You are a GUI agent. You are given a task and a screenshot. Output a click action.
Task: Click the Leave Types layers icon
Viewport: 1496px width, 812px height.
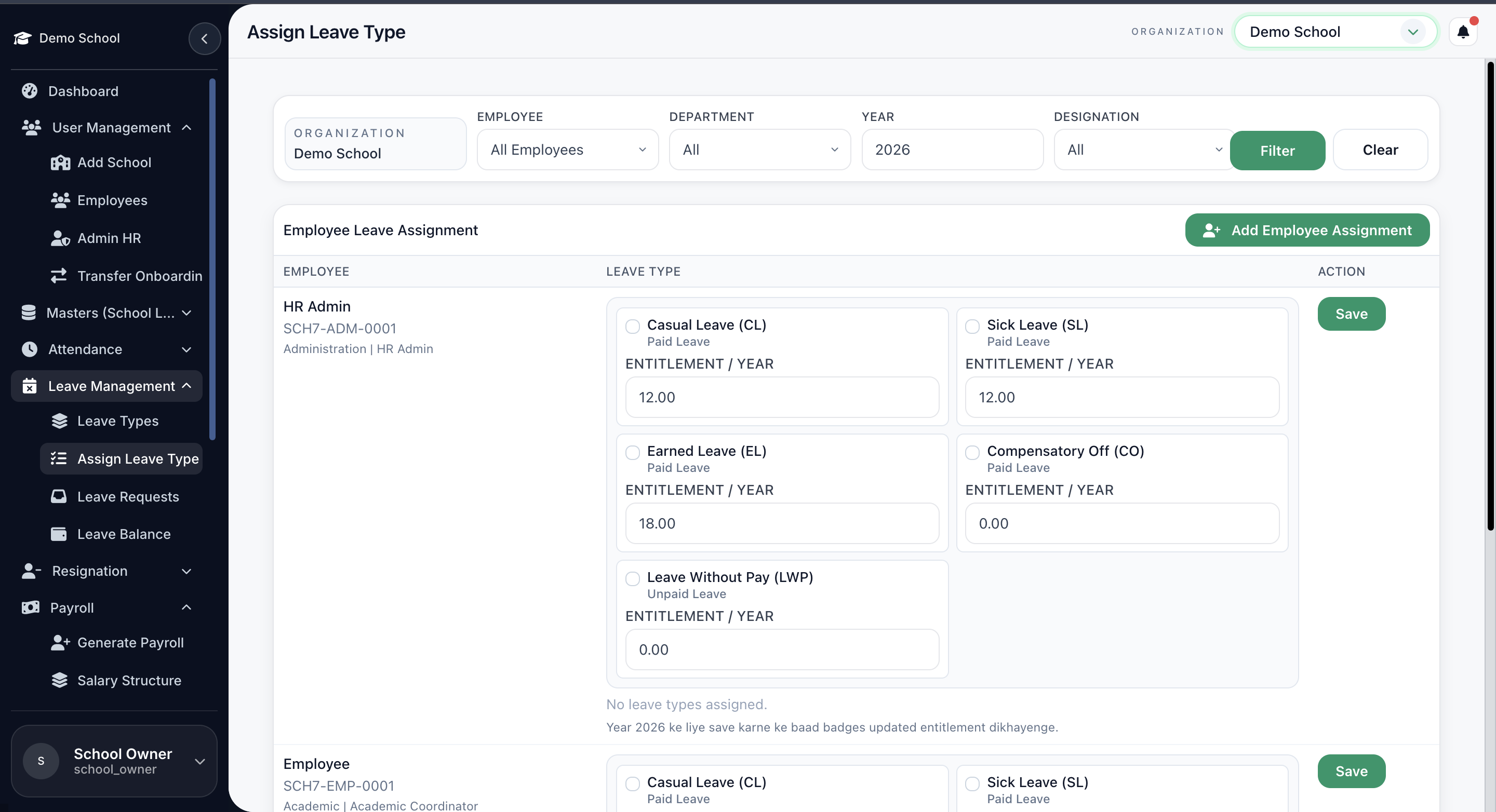pos(59,421)
